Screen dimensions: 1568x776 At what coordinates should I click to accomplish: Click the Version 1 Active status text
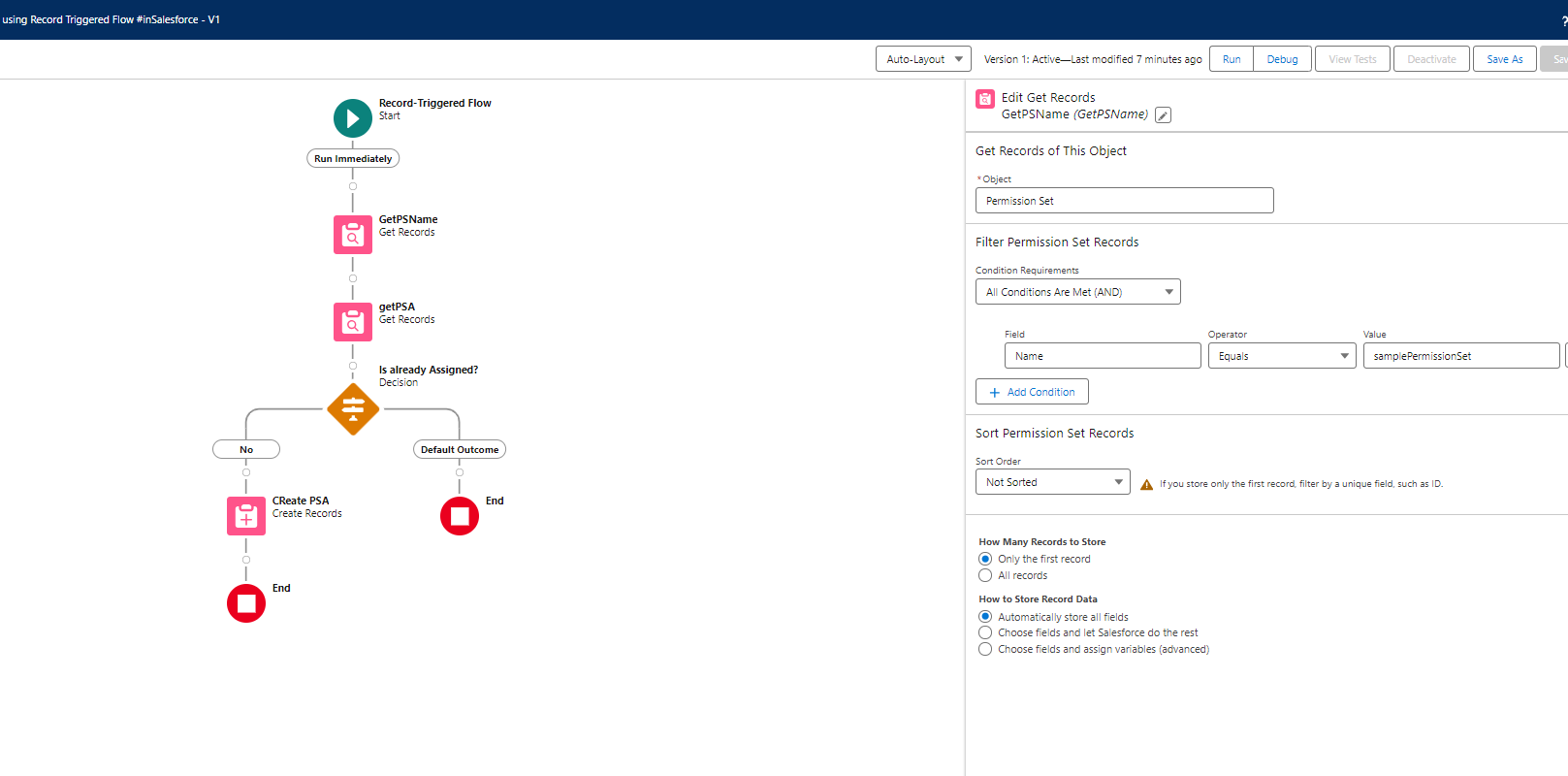[1093, 59]
